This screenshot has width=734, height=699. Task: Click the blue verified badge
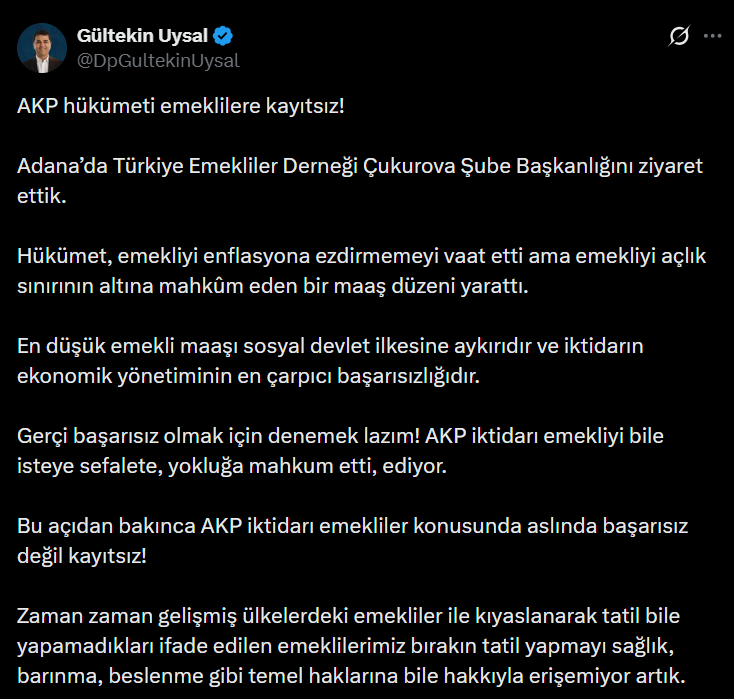(x=224, y=36)
